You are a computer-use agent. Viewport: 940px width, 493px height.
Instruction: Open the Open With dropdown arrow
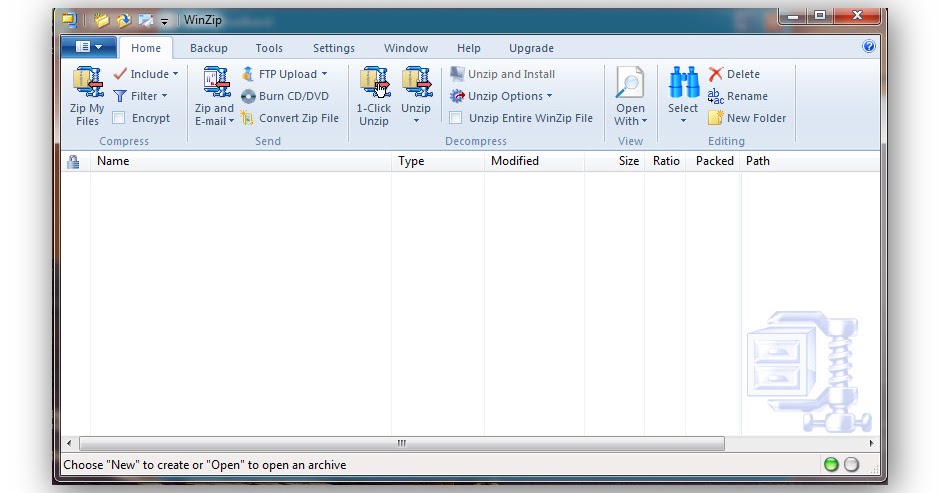644,122
